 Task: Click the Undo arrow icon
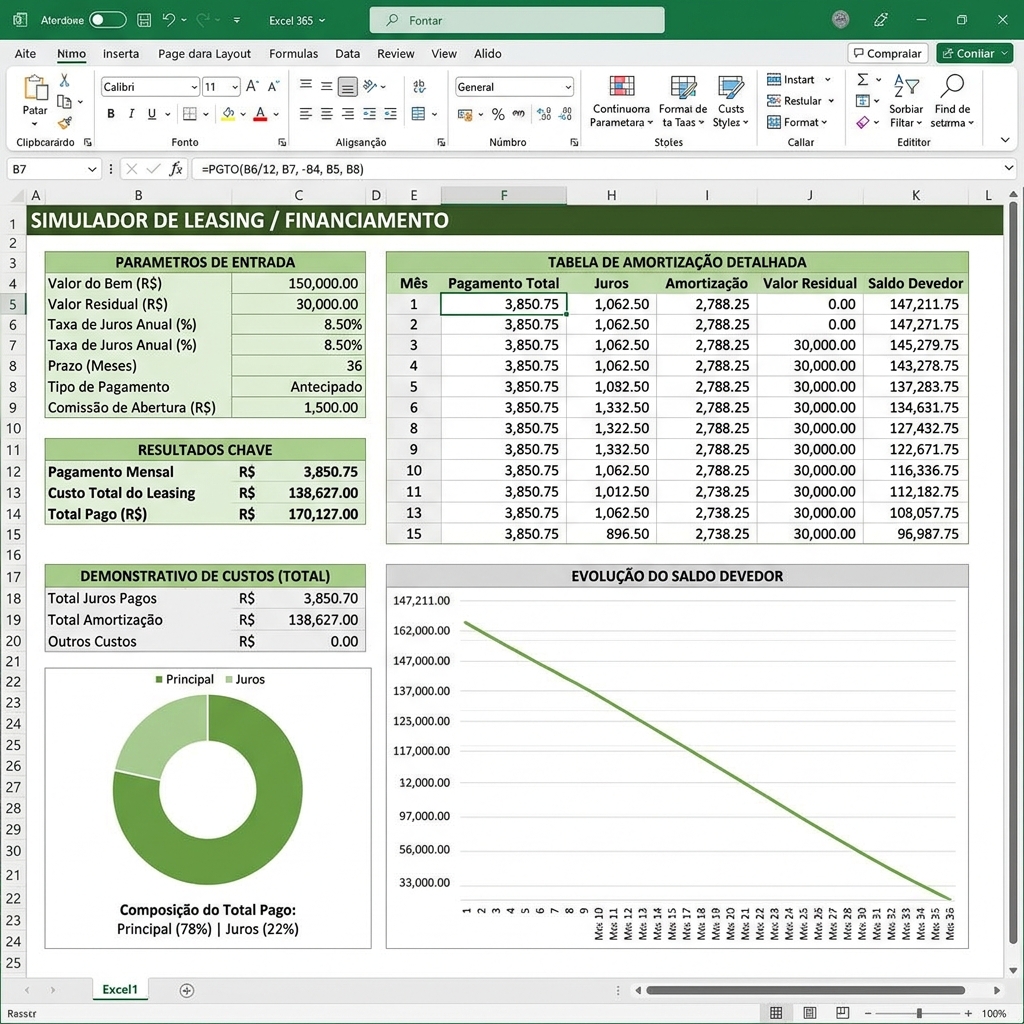(x=168, y=20)
